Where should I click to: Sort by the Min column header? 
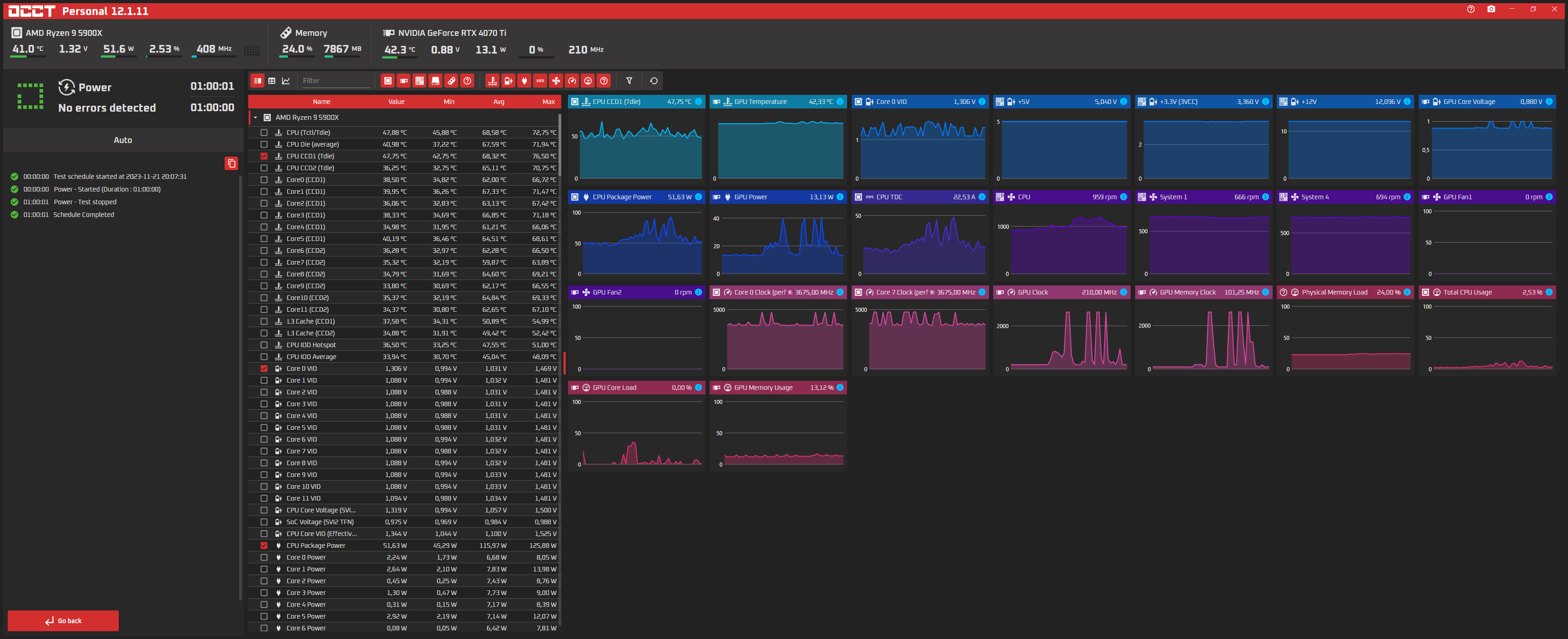click(449, 102)
